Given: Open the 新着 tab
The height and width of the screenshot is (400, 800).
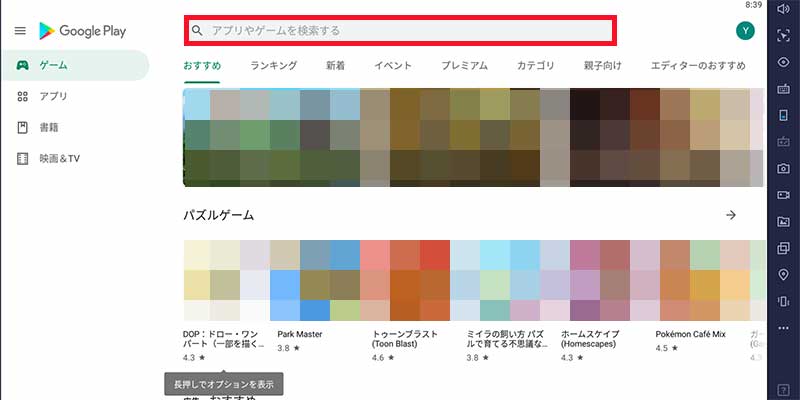Looking at the screenshot, I should point(336,65).
